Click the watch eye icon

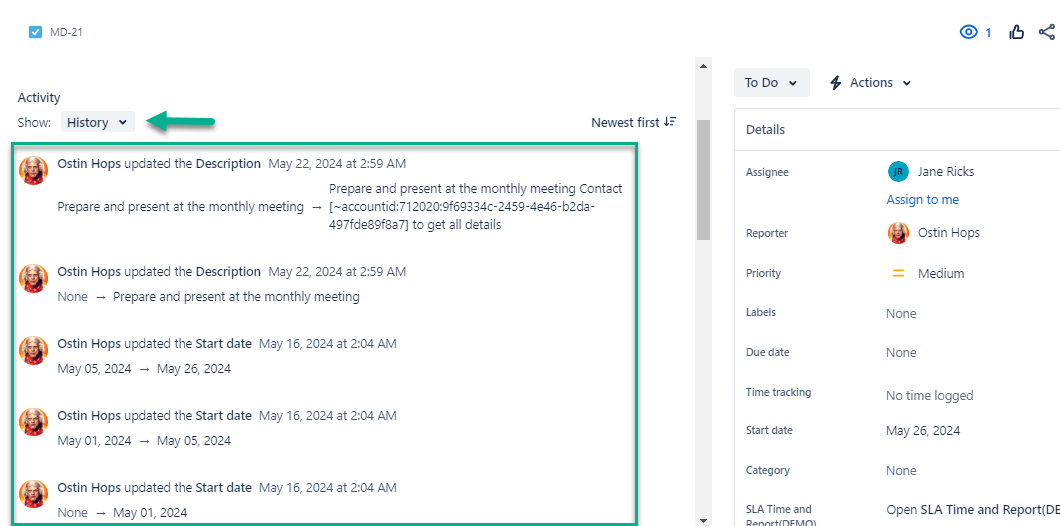point(968,32)
